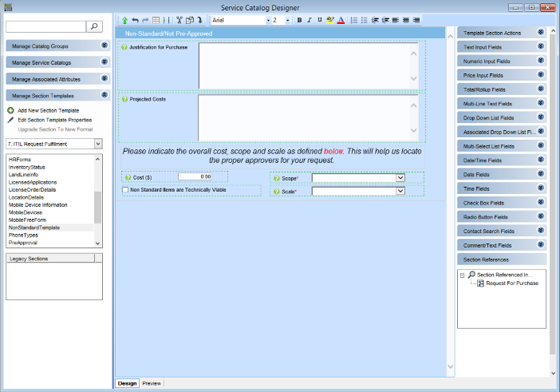Select PhoneTypes in template list
560x392 pixels.
click(23, 235)
